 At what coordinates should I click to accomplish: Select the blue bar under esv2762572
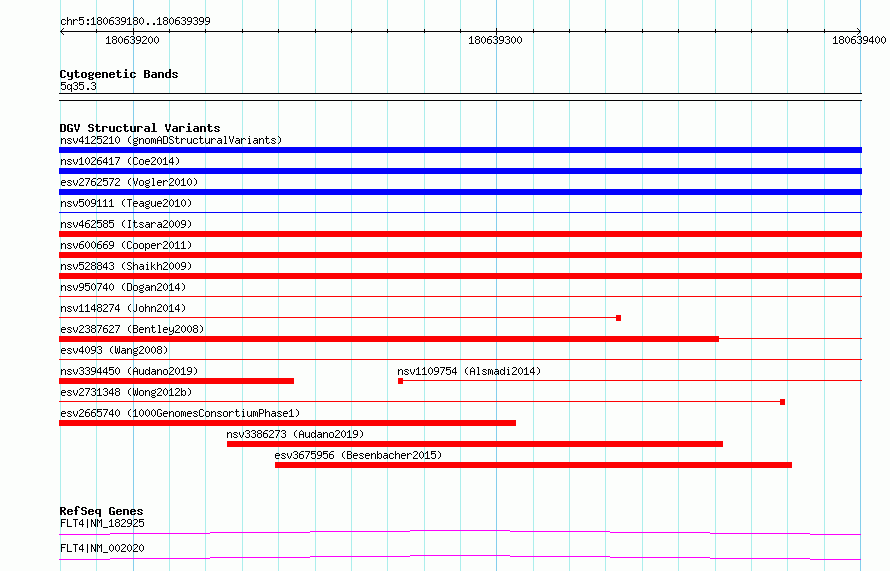click(x=460, y=192)
